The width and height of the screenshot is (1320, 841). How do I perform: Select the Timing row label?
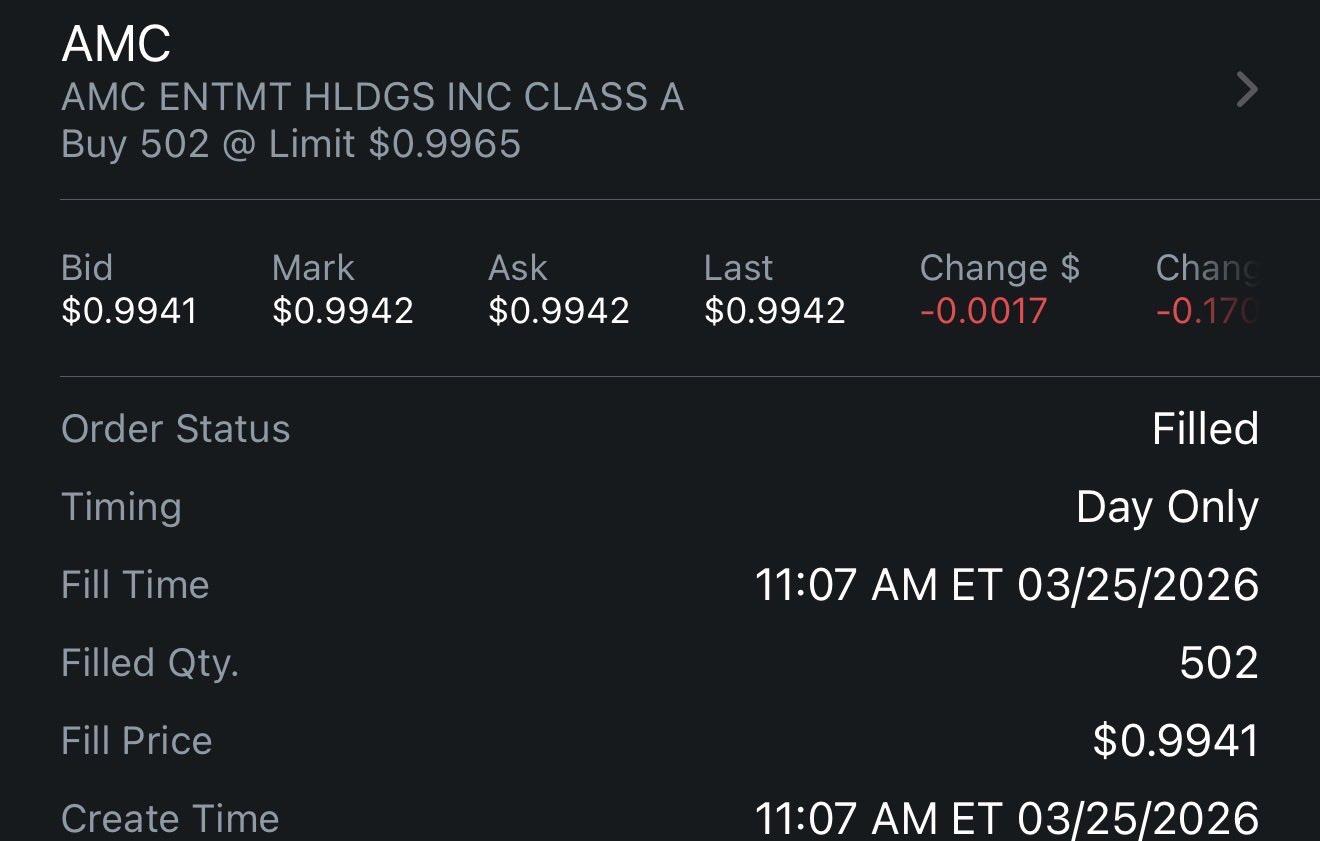(x=121, y=507)
